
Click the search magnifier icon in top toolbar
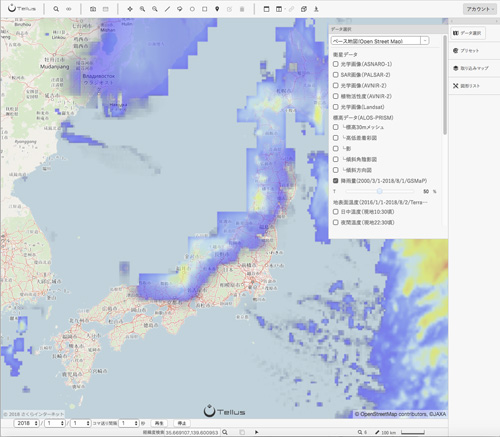(56, 9)
